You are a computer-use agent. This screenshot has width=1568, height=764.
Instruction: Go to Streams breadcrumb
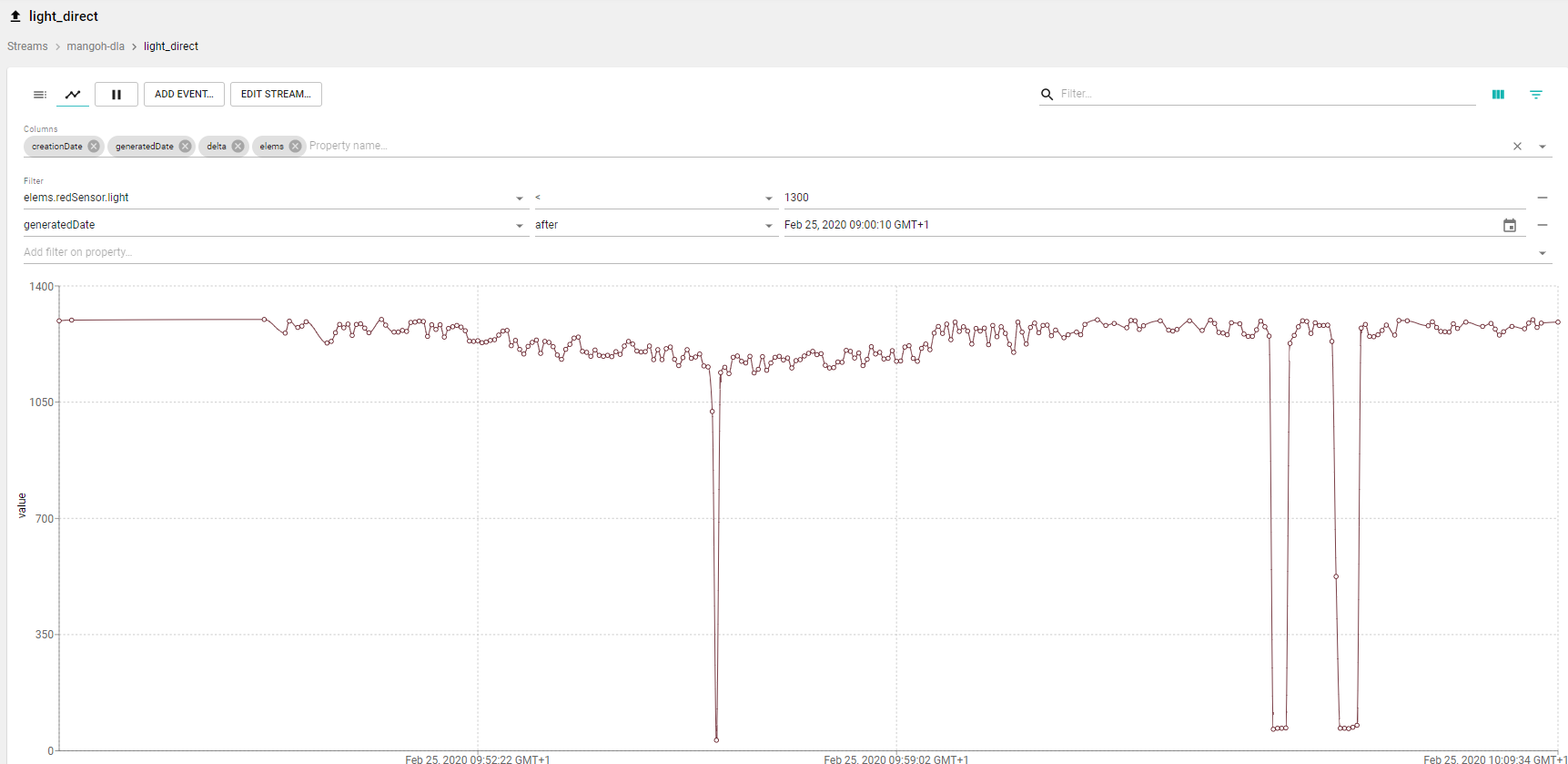[x=27, y=46]
